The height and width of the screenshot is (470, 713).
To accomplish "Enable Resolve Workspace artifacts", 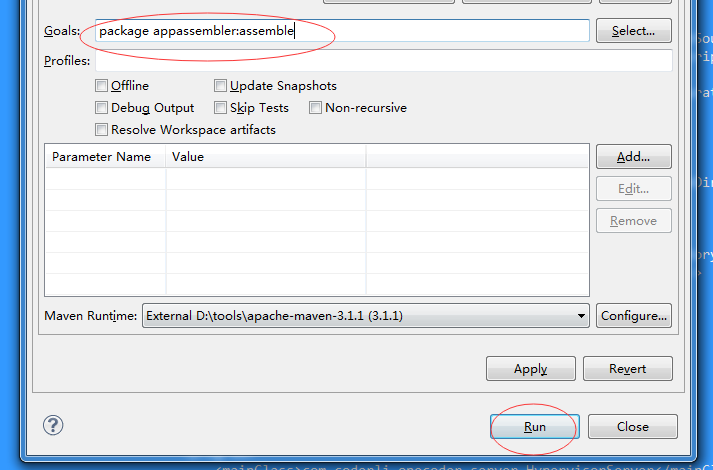I will (x=101, y=130).
